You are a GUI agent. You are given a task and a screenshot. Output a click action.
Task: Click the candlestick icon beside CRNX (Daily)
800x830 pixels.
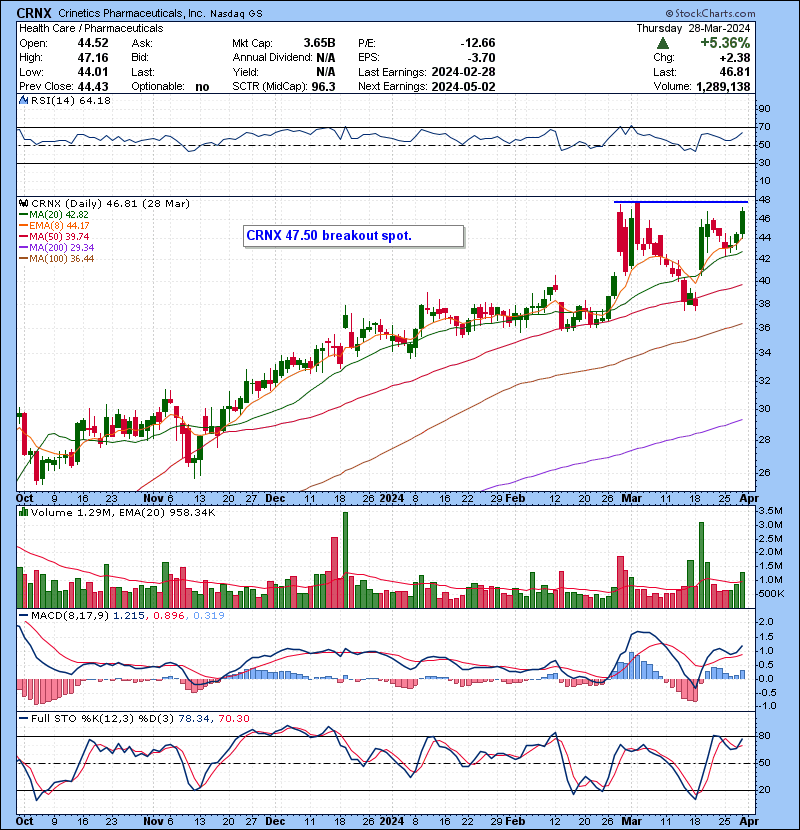point(23,203)
